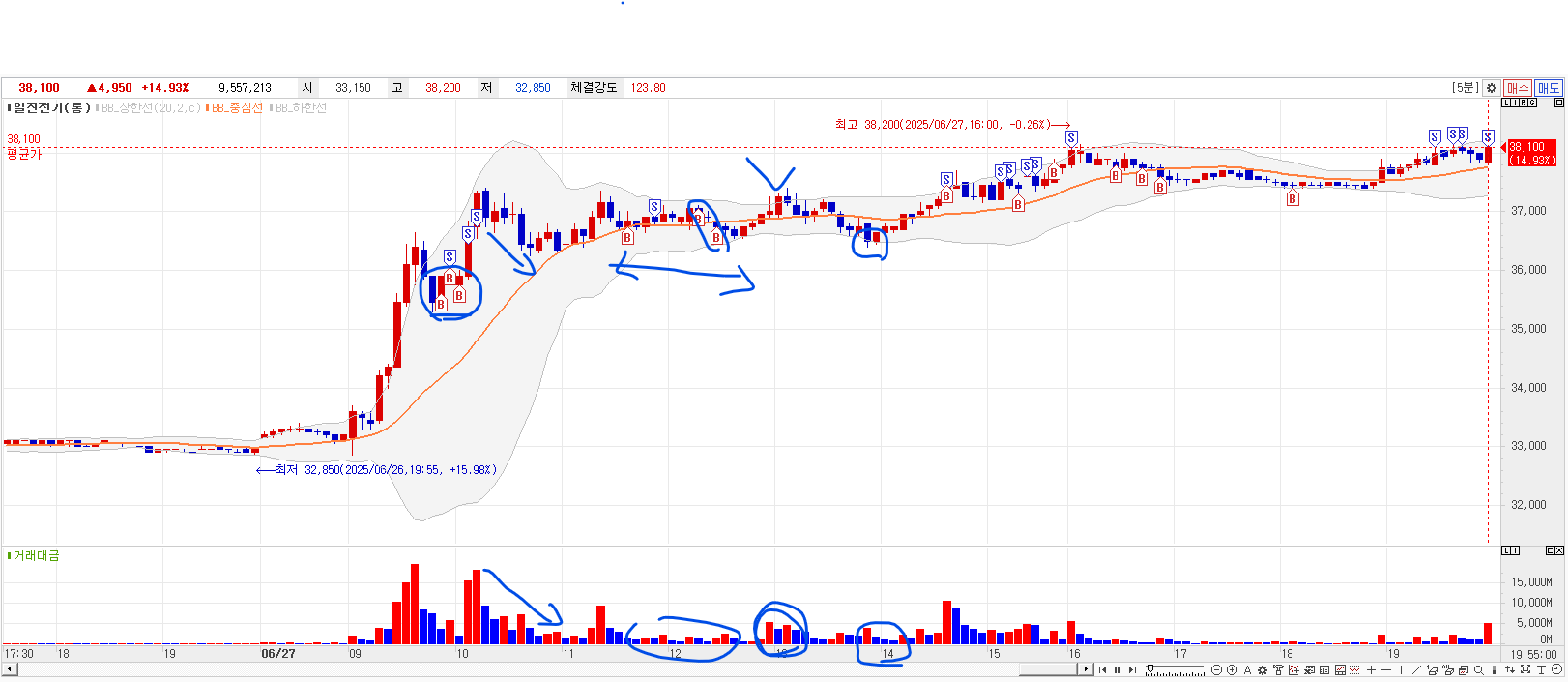
Task: Click the 평균가 average price label
Action: pos(24,154)
